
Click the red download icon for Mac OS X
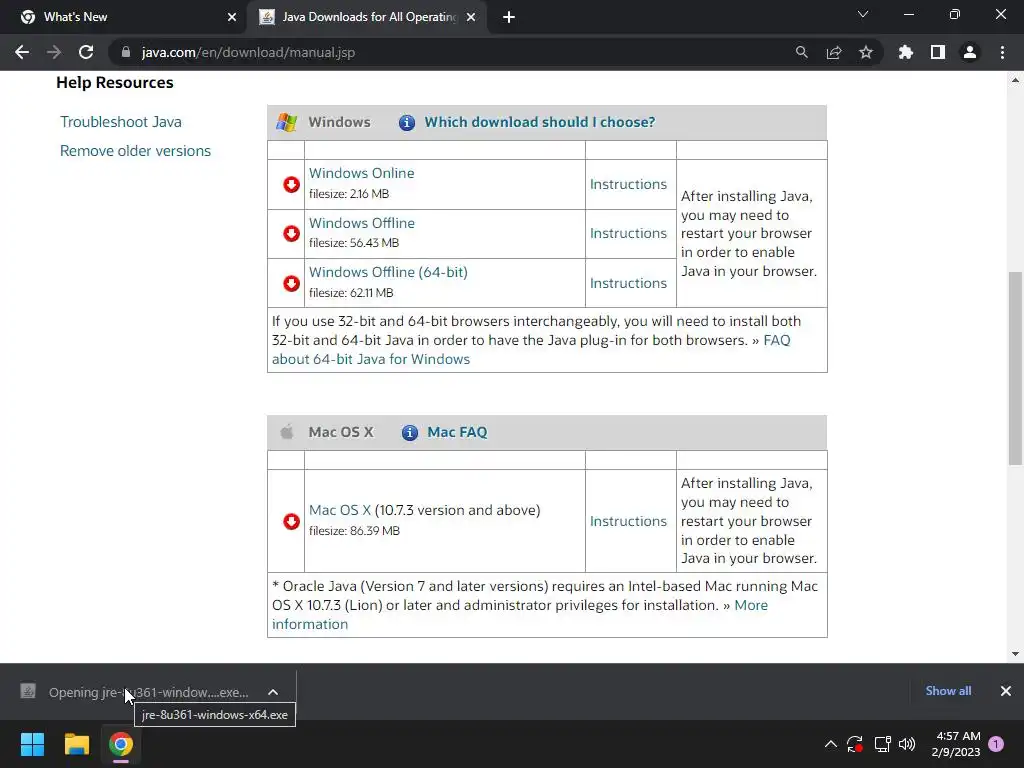291,521
